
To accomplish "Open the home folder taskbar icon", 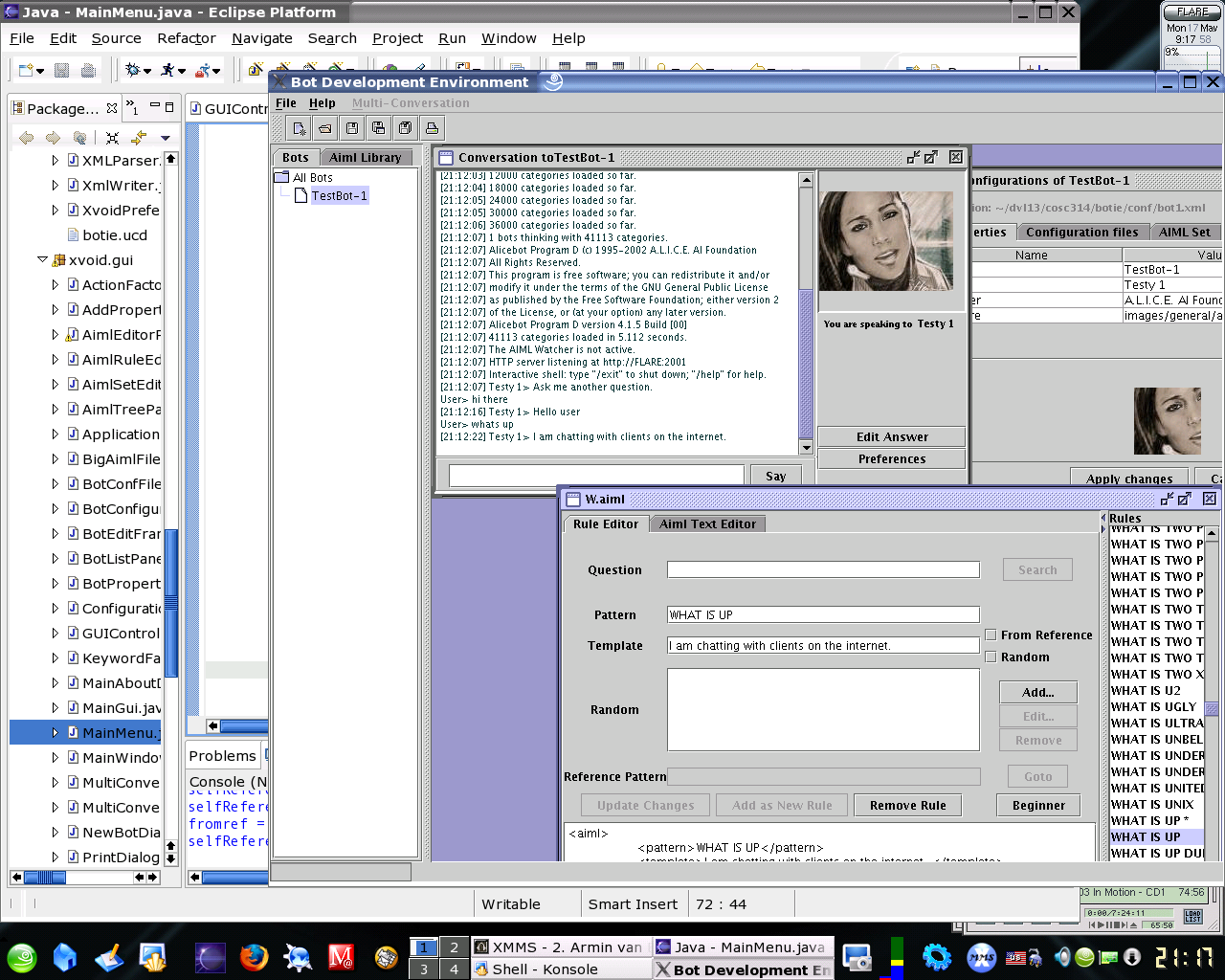I will [x=65, y=957].
